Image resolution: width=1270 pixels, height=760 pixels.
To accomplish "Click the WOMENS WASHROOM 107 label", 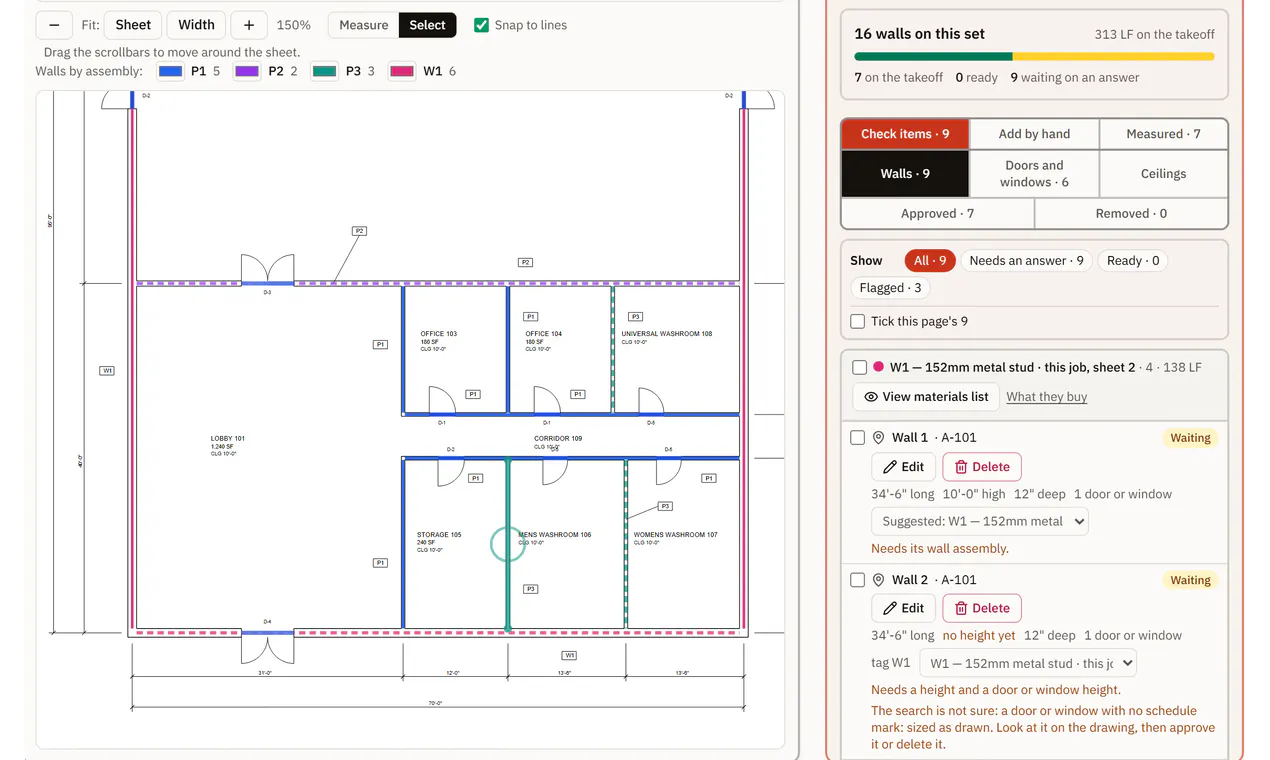I will (675, 535).
